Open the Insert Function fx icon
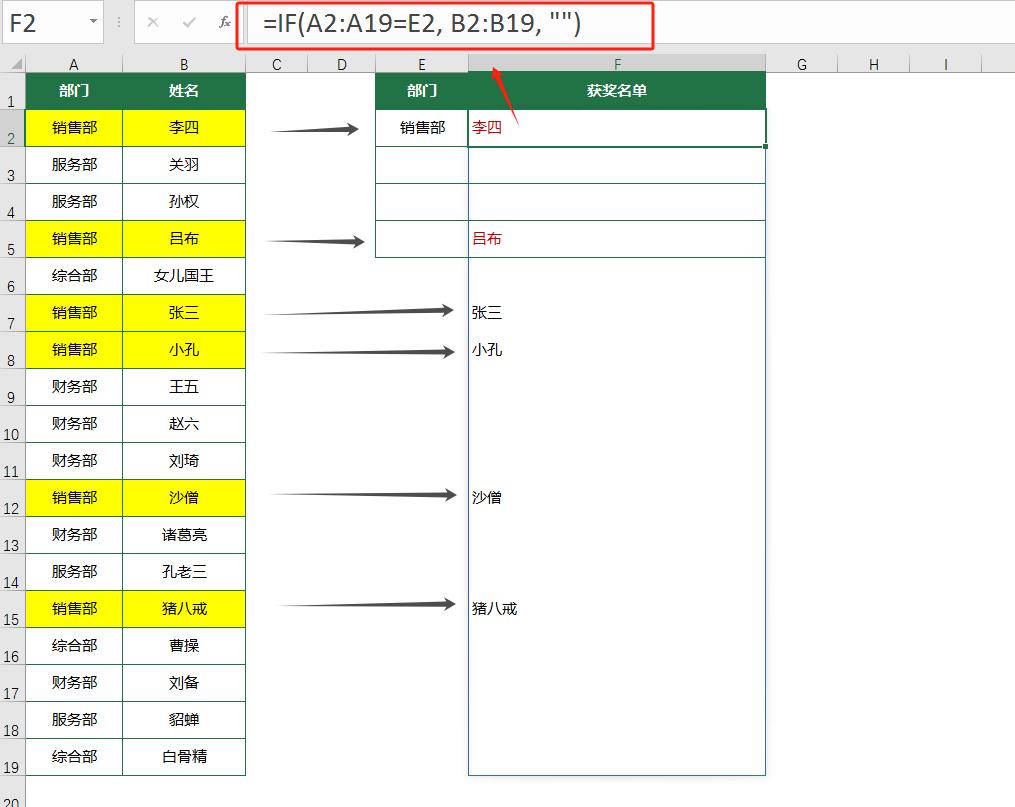1015x807 pixels. click(225, 23)
